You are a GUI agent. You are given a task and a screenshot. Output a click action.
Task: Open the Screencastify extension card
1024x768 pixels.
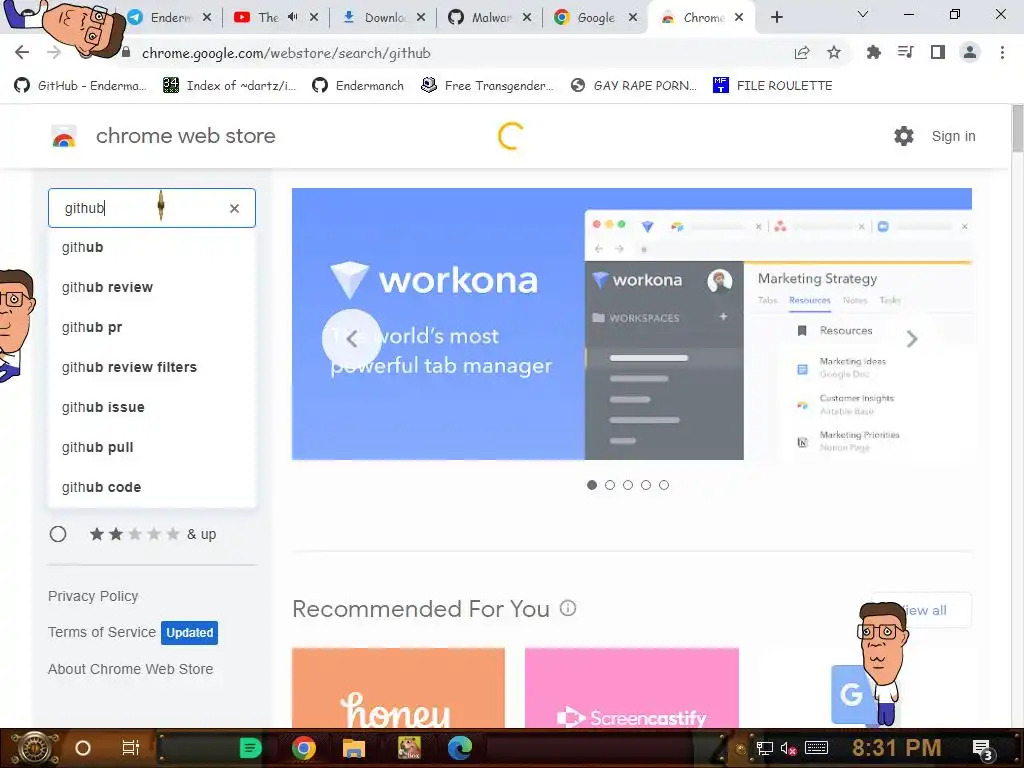click(632, 688)
